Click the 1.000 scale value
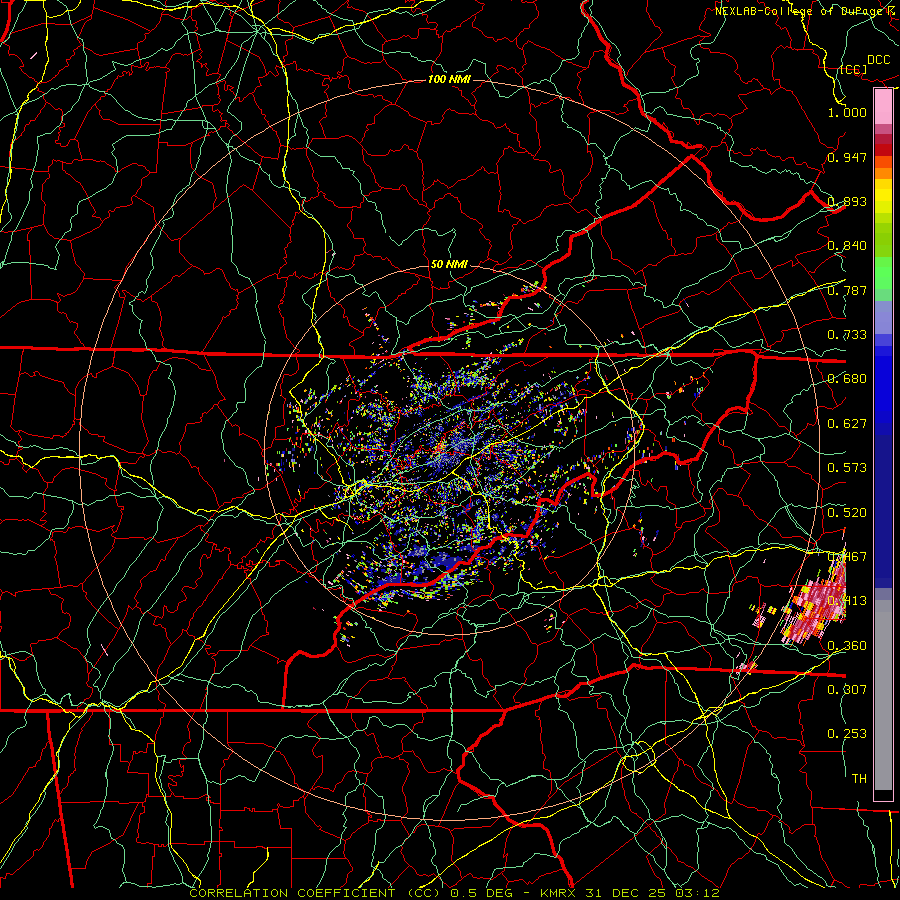This screenshot has height=900, width=900. tap(847, 112)
